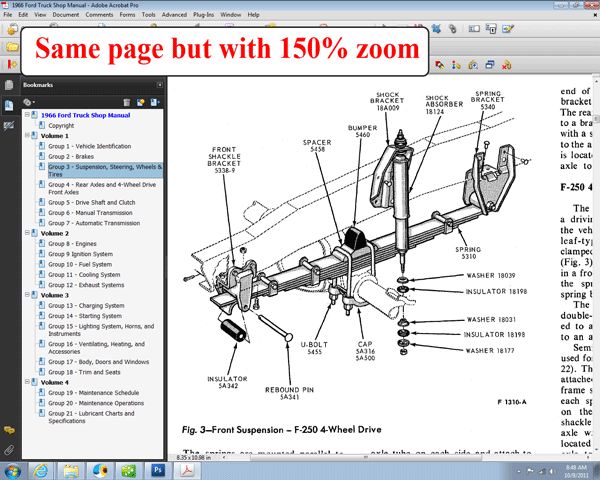Open the Tools menu

148,15
